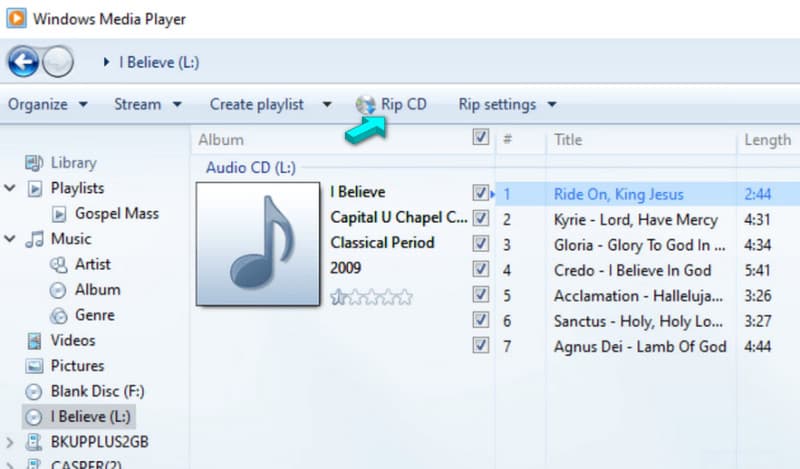Click Create playlist in the toolbar
The width and height of the screenshot is (800, 469).
point(257,105)
